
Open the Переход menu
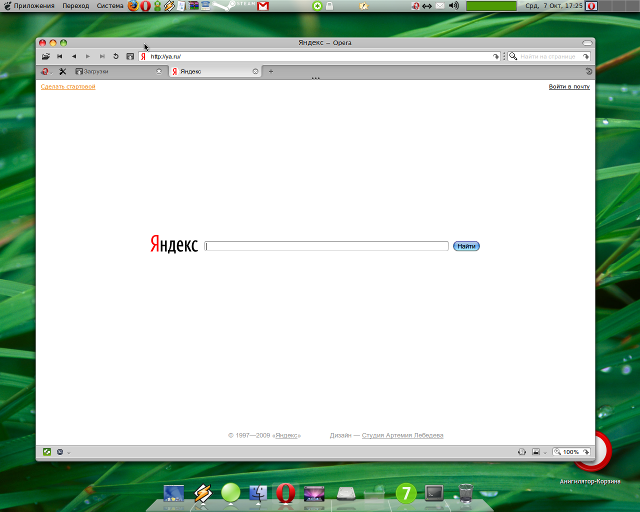pos(76,6)
